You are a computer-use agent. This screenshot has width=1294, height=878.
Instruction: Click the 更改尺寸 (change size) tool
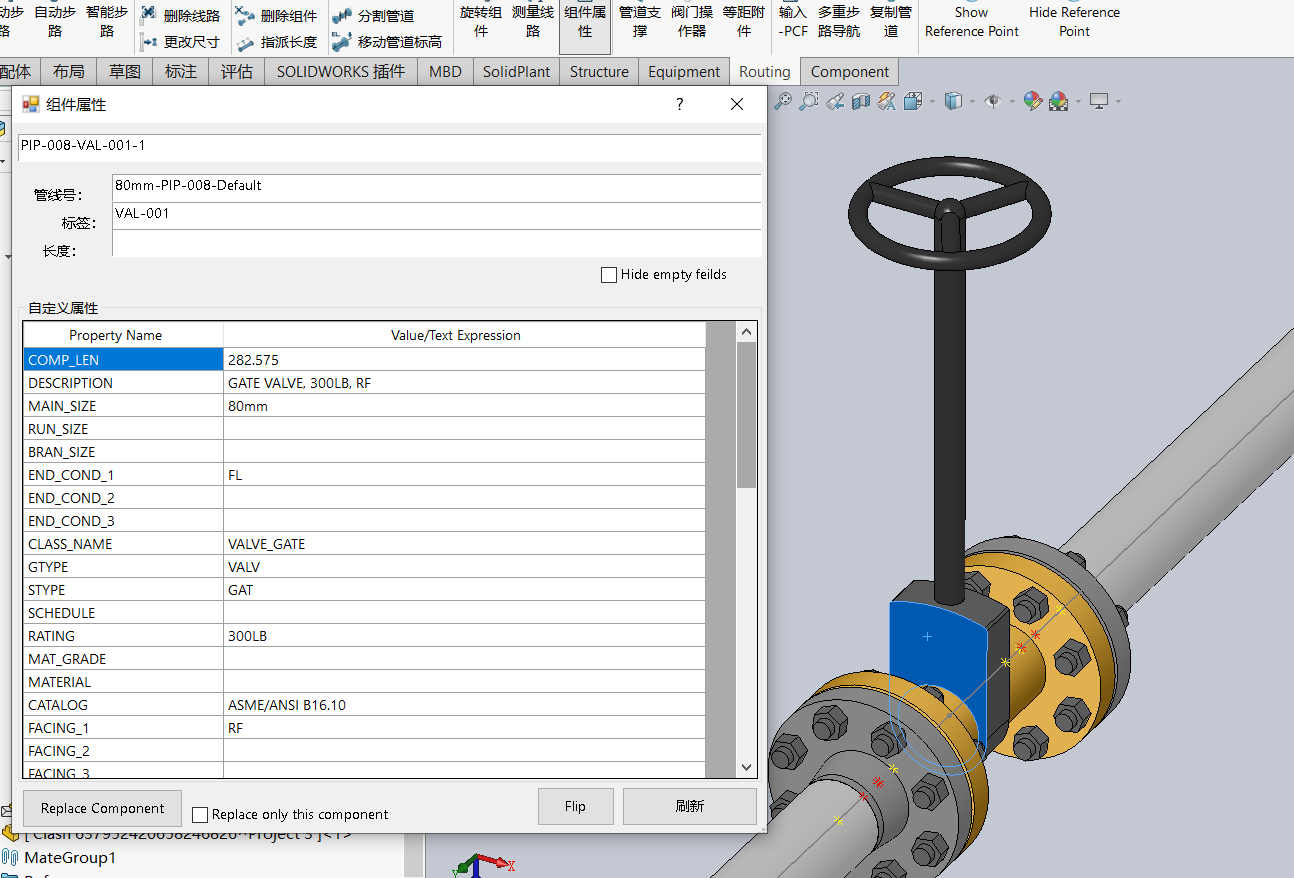(180, 42)
